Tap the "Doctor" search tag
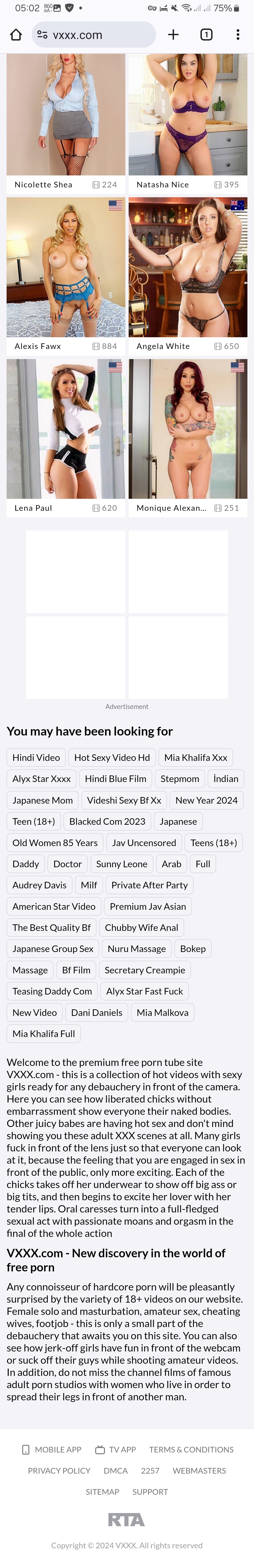254x1568 pixels. pos(67,864)
